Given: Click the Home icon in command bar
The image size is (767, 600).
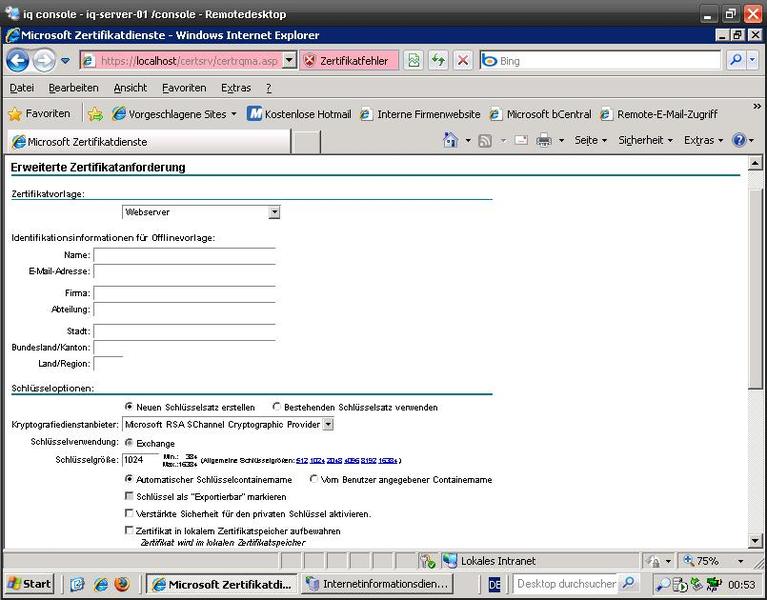Looking at the screenshot, I should coord(450,140).
